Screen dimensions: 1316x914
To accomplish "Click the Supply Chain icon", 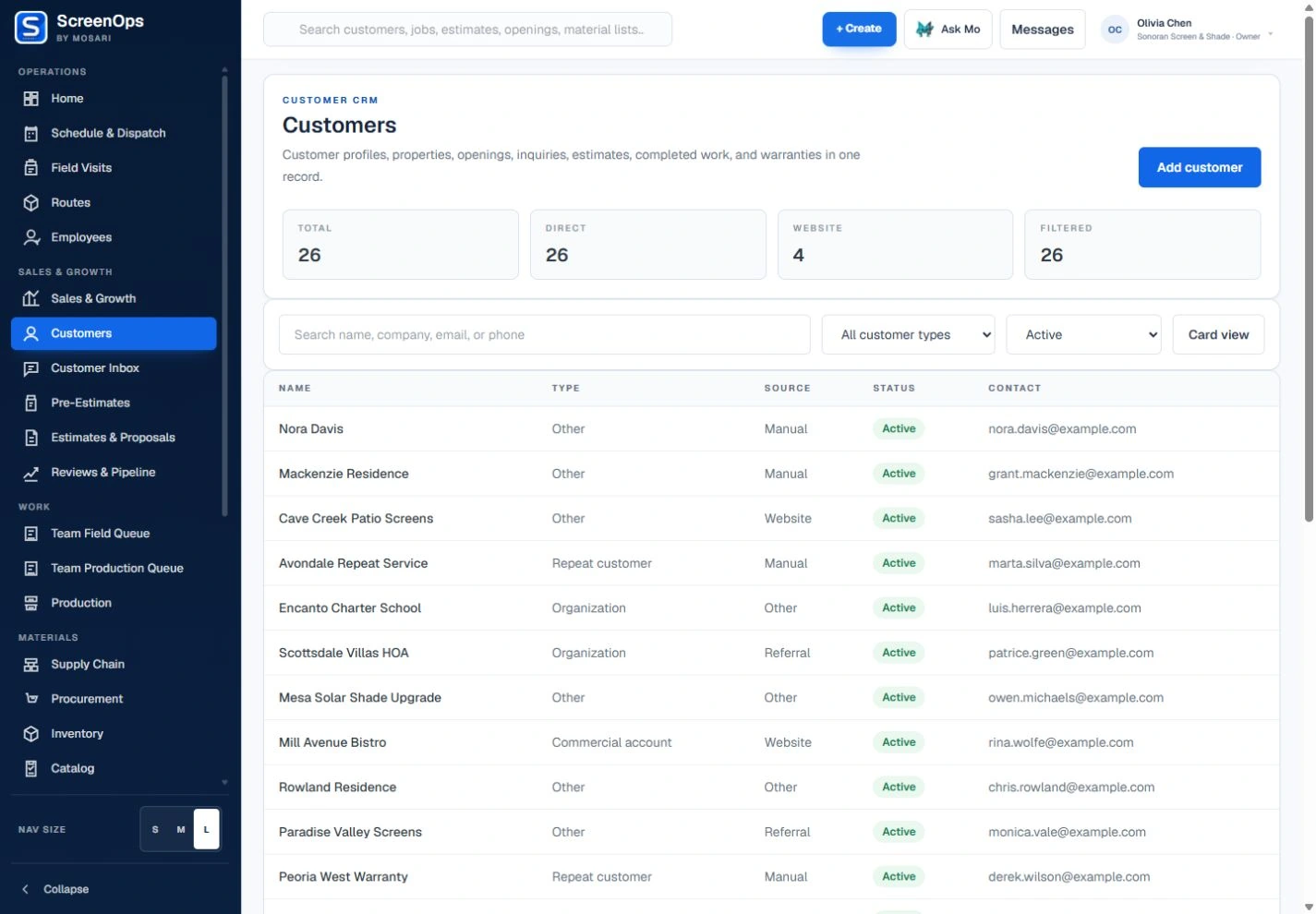I will tap(31, 665).
